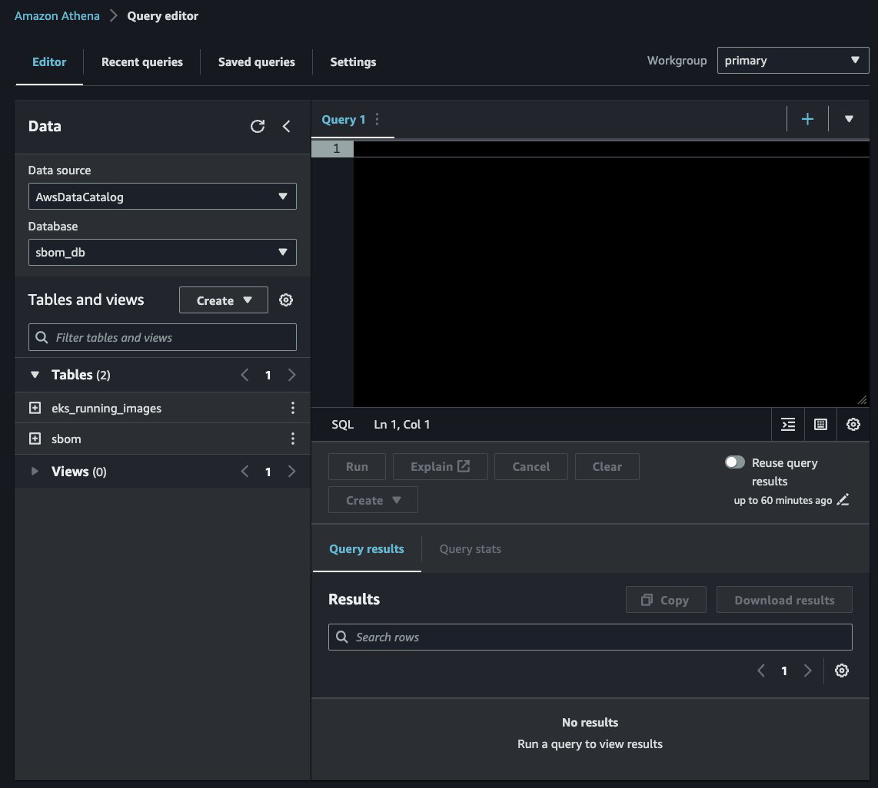The height and width of the screenshot is (789, 879).
Task: Edit reuse time of 60 minutes
Action: [x=843, y=500]
